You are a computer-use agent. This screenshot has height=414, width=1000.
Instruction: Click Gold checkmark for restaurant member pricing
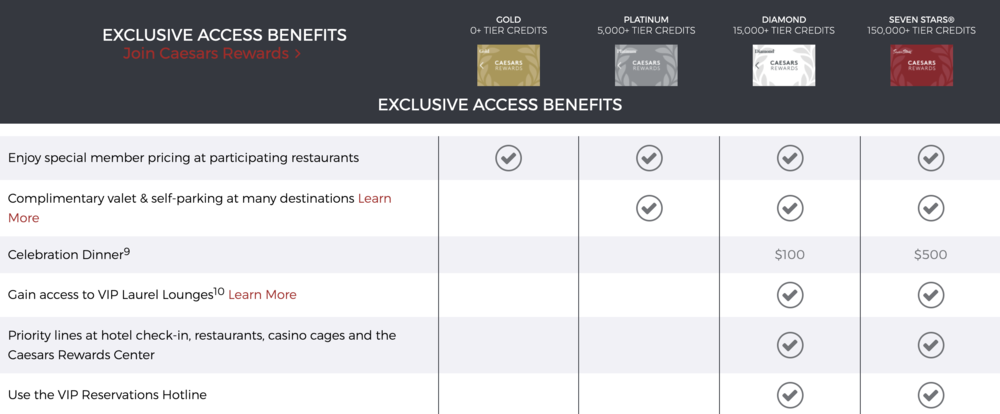(508, 158)
